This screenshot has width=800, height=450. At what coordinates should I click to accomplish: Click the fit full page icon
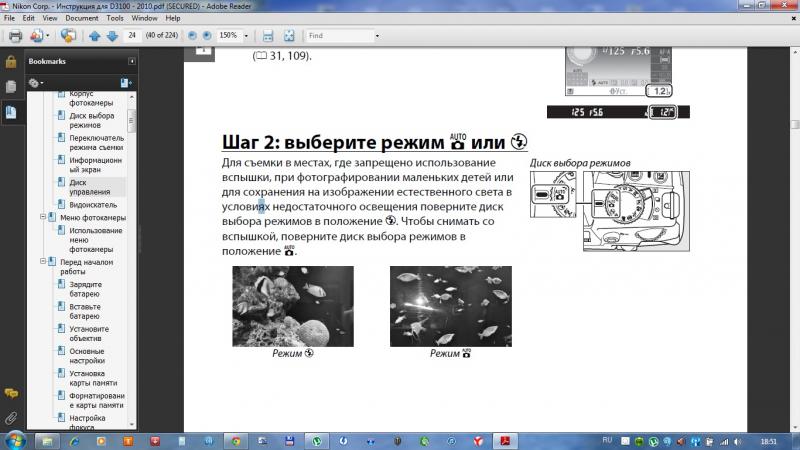pyautogui.click(x=289, y=36)
